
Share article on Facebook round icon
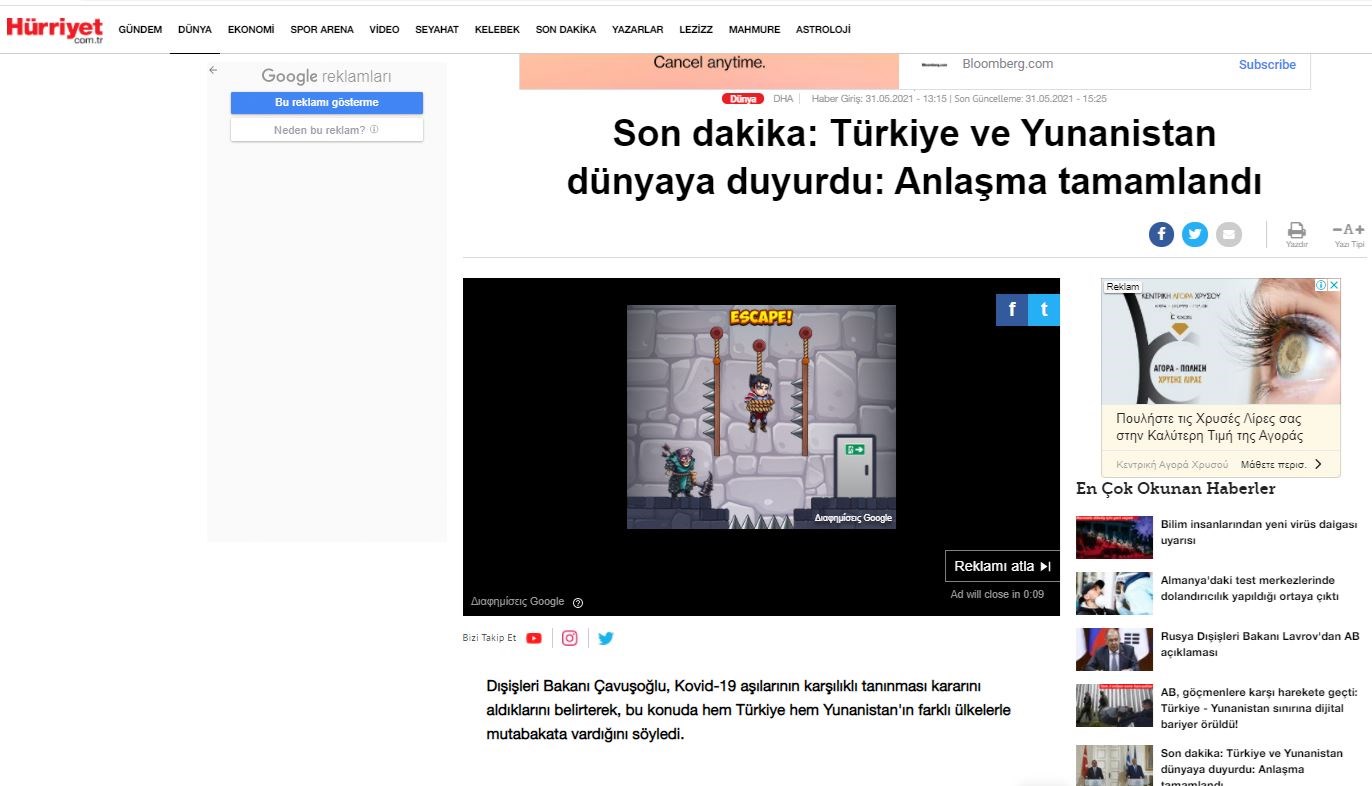pyautogui.click(x=1161, y=234)
